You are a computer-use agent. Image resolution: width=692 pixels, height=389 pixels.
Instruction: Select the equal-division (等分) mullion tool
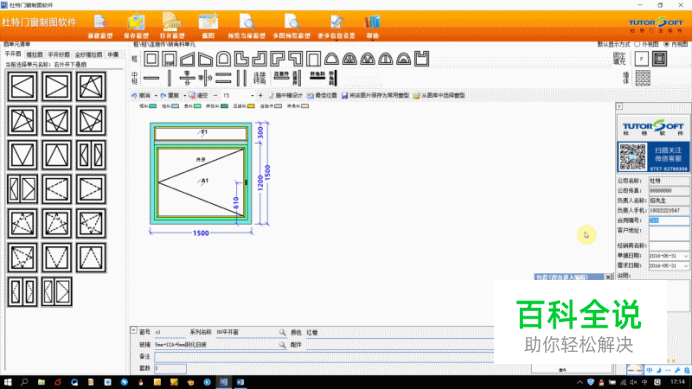tap(187, 78)
